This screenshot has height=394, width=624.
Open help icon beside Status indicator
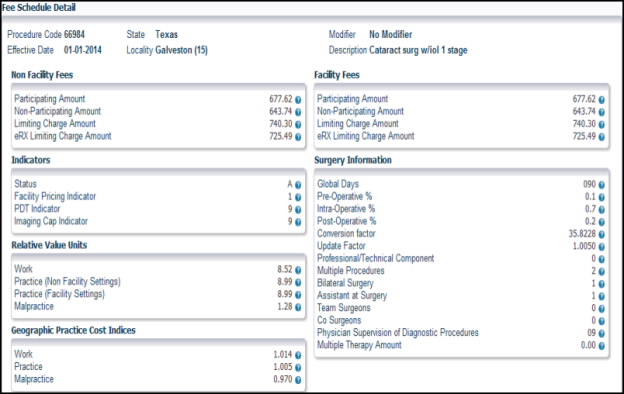click(x=298, y=185)
